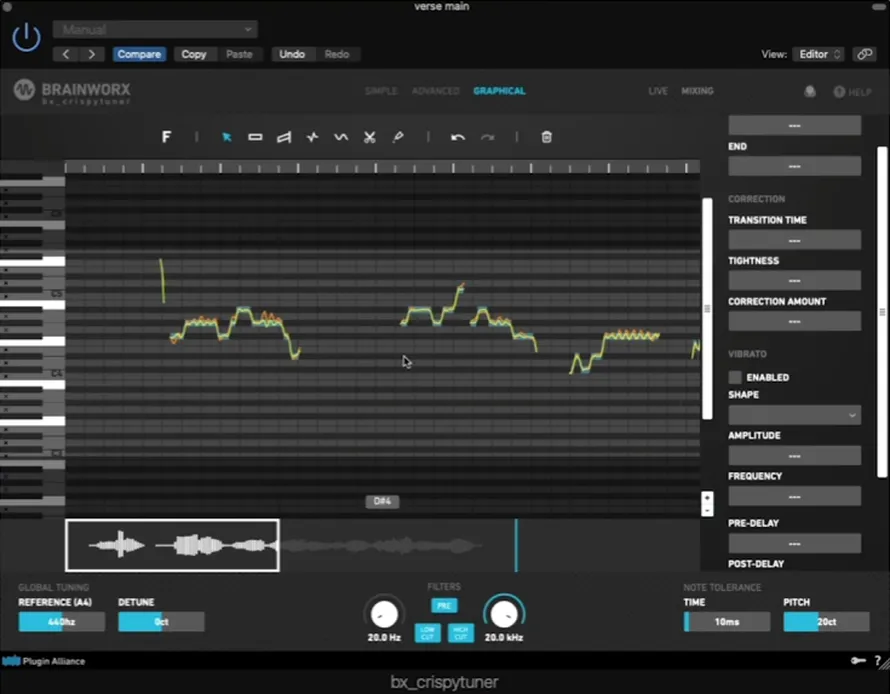Click the CORRECTION AMOUNT value field
This screenshot has width=890, height=694.
pos(794,321)
